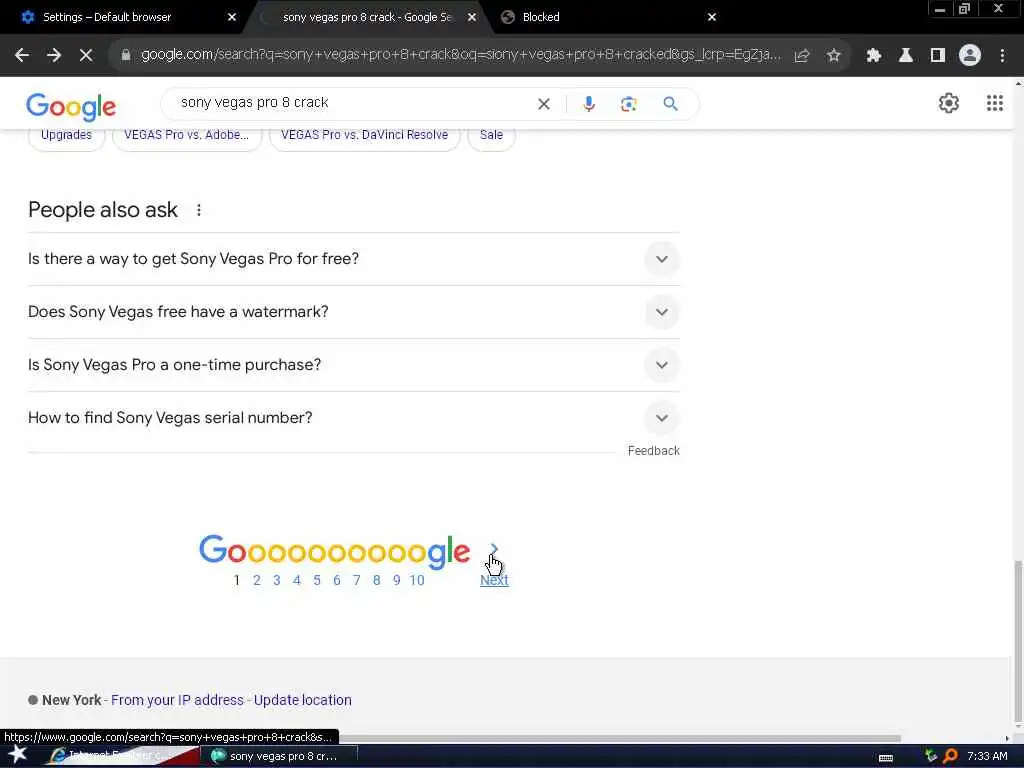This screenshot has width=1024, height=768.
Task: Switch to Settings – Default browser tab
Action: pos(124,17)
